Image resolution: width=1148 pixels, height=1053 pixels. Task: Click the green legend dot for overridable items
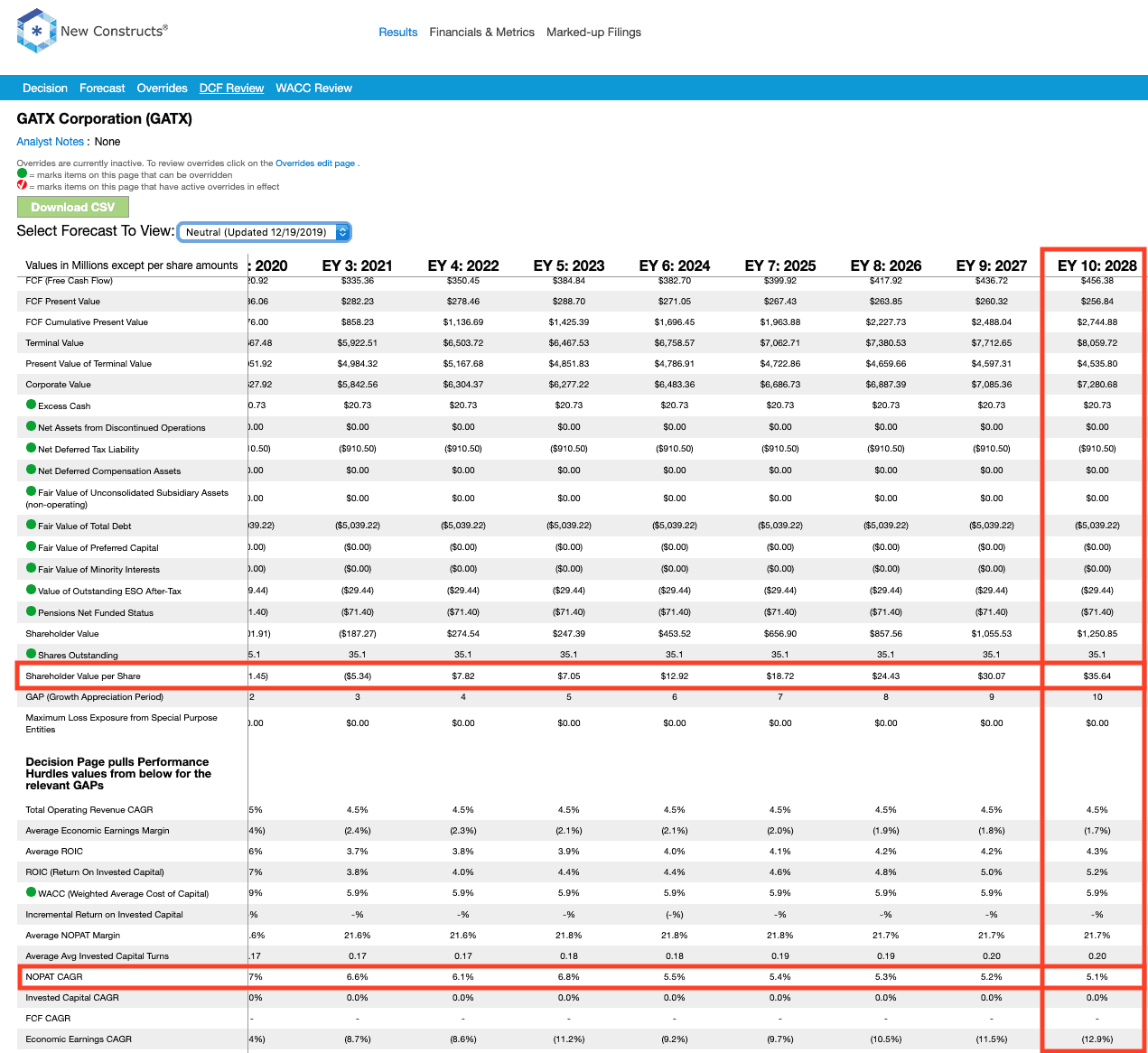coord(22,173)
